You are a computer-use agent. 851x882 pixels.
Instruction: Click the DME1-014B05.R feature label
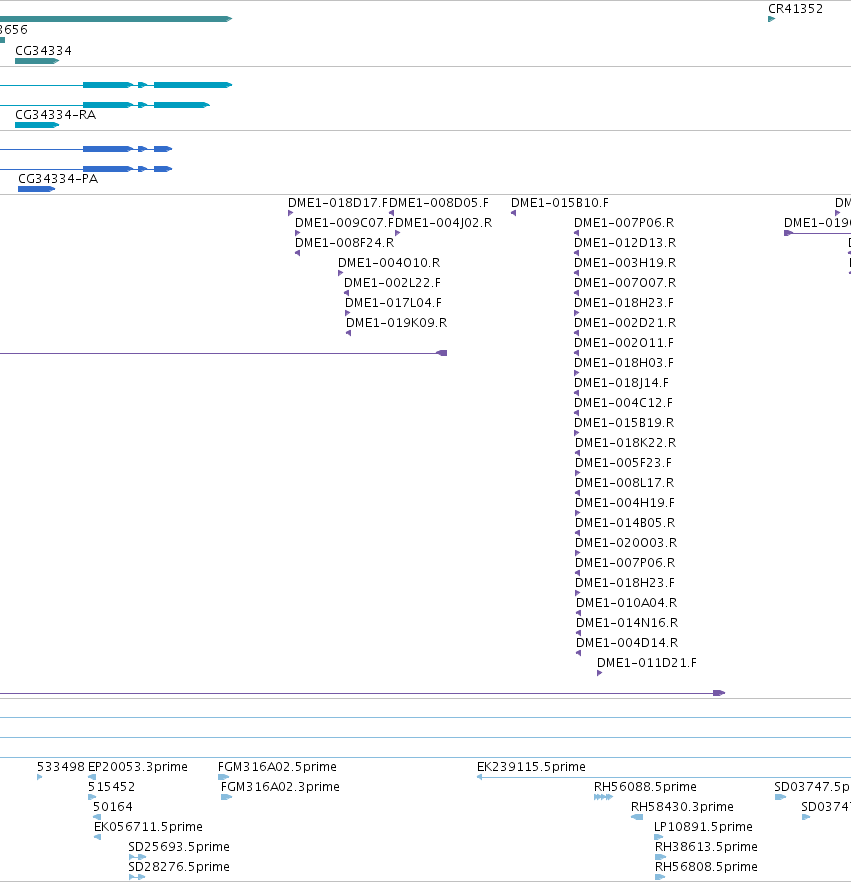coord(625,523)
